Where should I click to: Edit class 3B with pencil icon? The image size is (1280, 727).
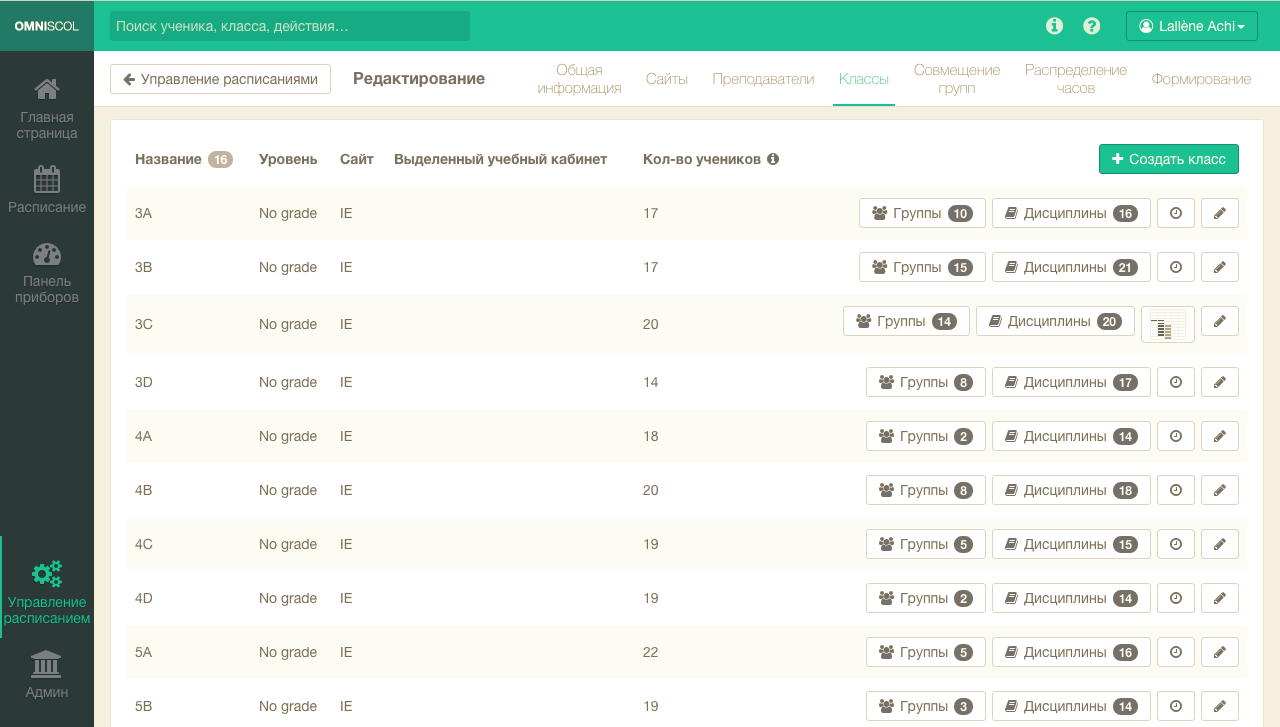pos(1219,267)
